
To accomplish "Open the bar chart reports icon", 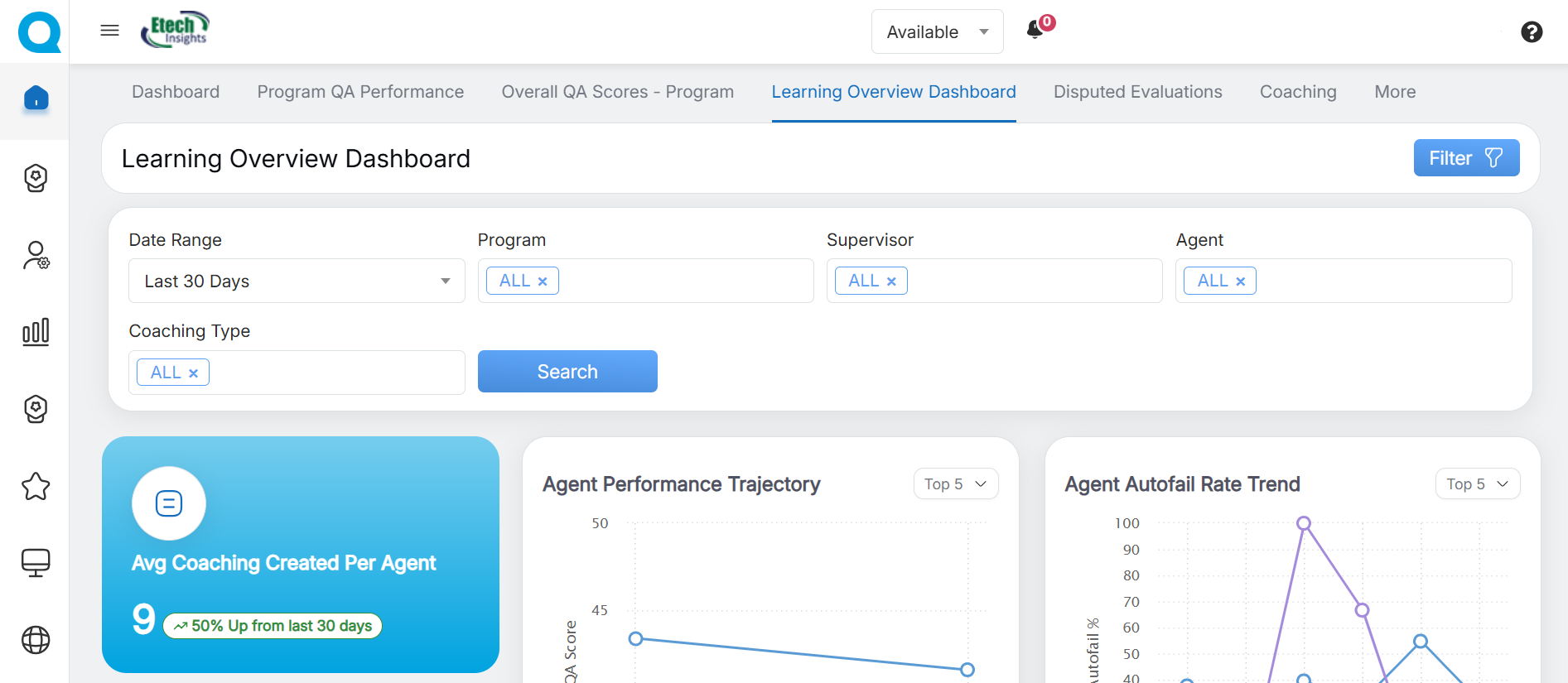I will point(36,332).
